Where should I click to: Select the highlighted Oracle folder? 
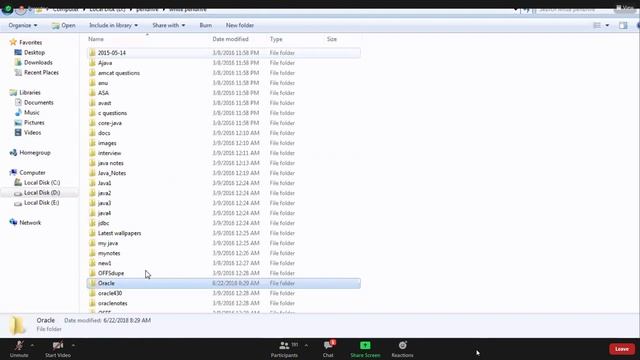(x=224, y=283)
